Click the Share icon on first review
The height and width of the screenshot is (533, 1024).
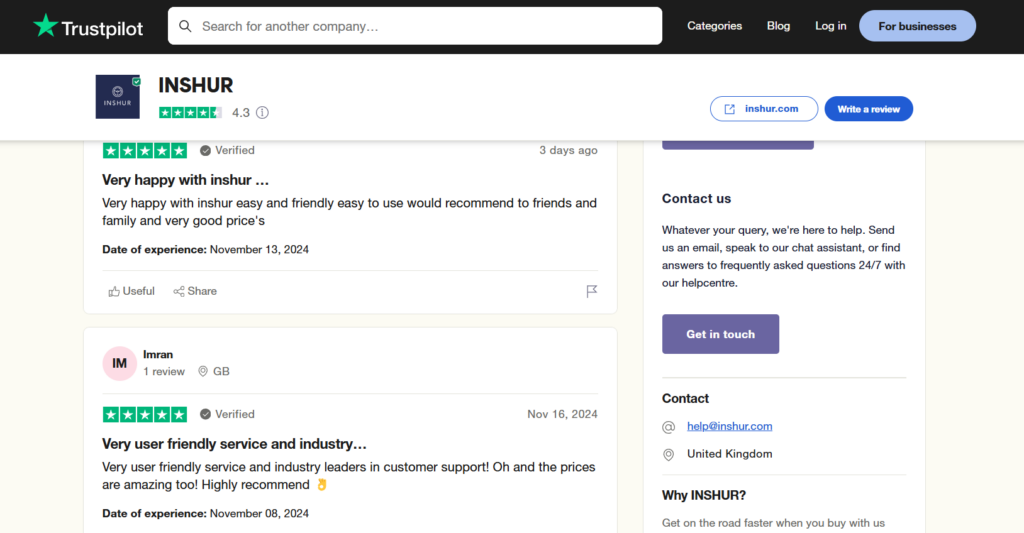point(179,291)
